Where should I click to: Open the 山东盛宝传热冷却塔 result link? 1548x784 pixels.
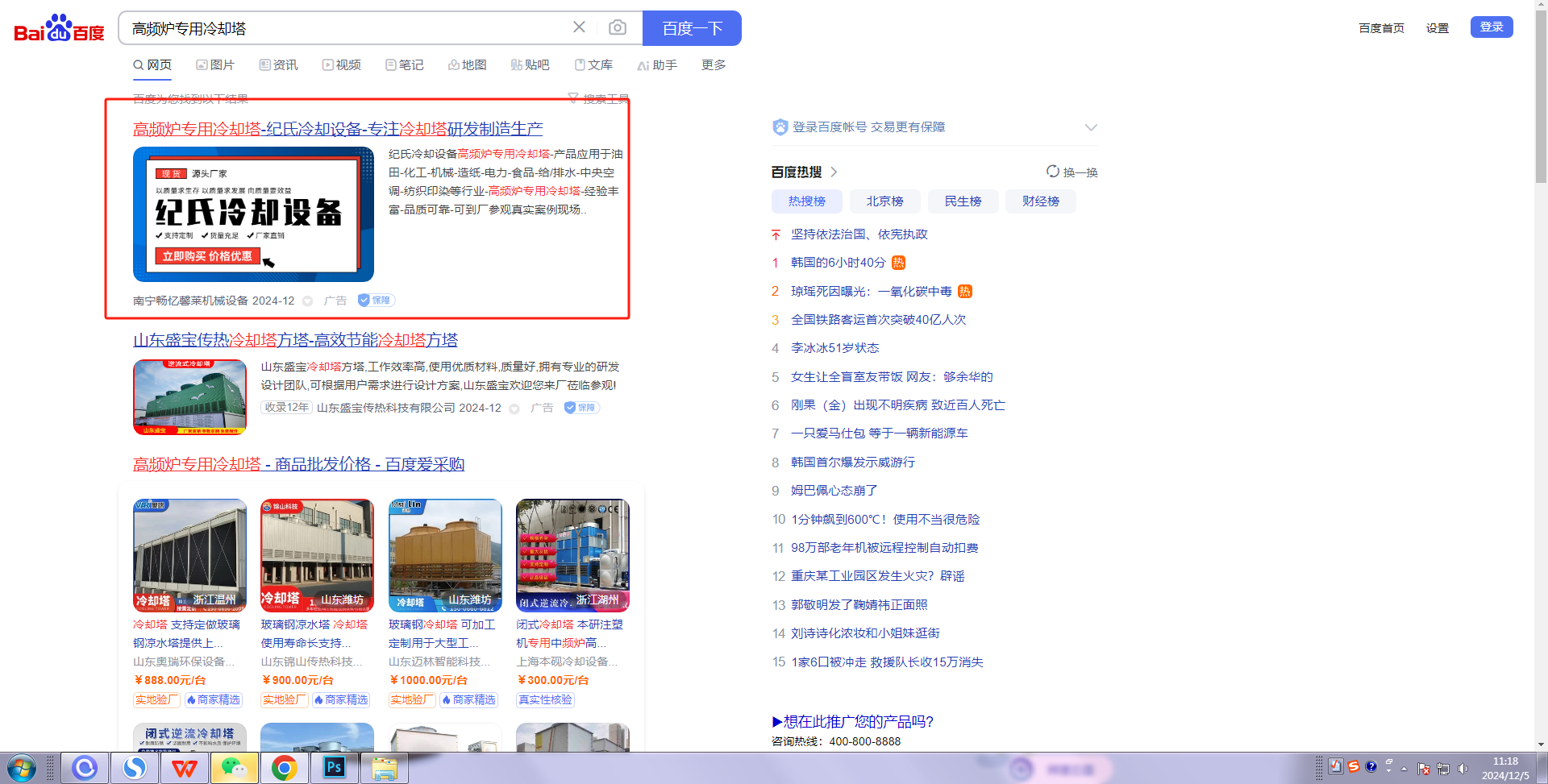tap(295, 340)
